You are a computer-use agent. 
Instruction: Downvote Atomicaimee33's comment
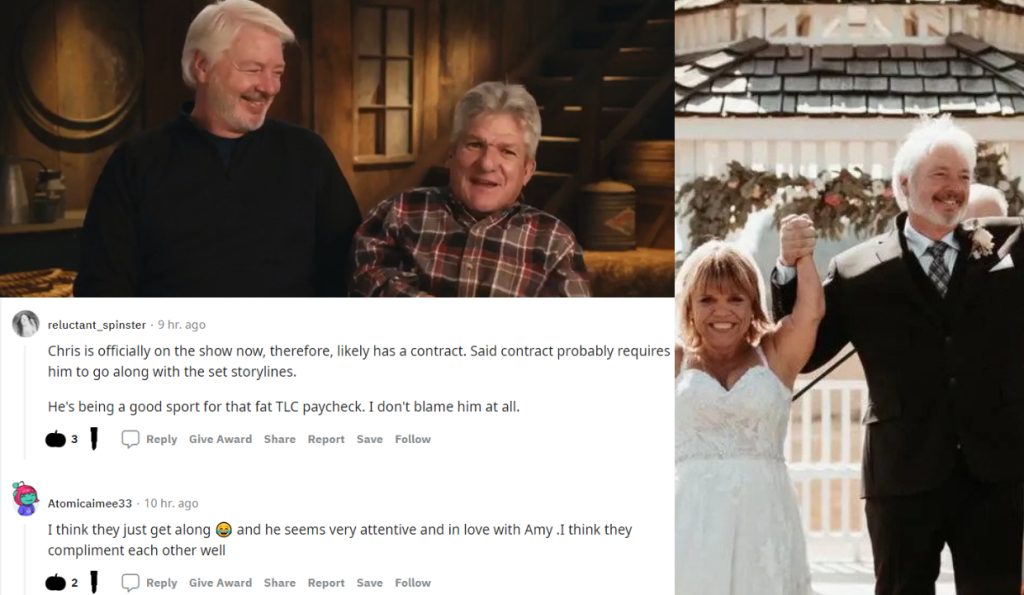93,583
